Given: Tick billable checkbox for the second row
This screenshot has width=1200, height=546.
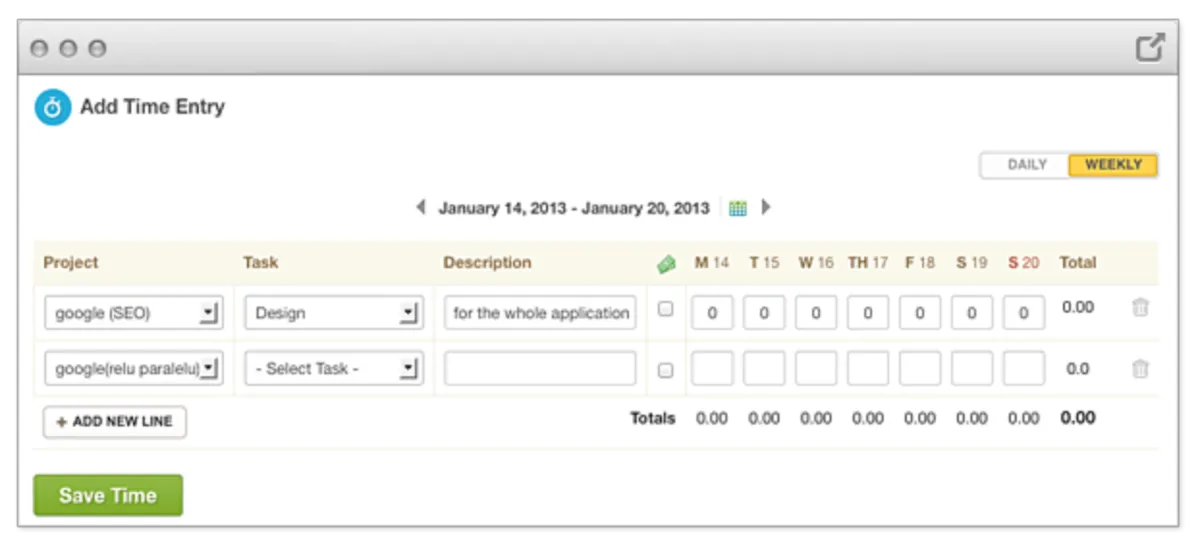Looking at the screenshot, I should coord(665,371).
